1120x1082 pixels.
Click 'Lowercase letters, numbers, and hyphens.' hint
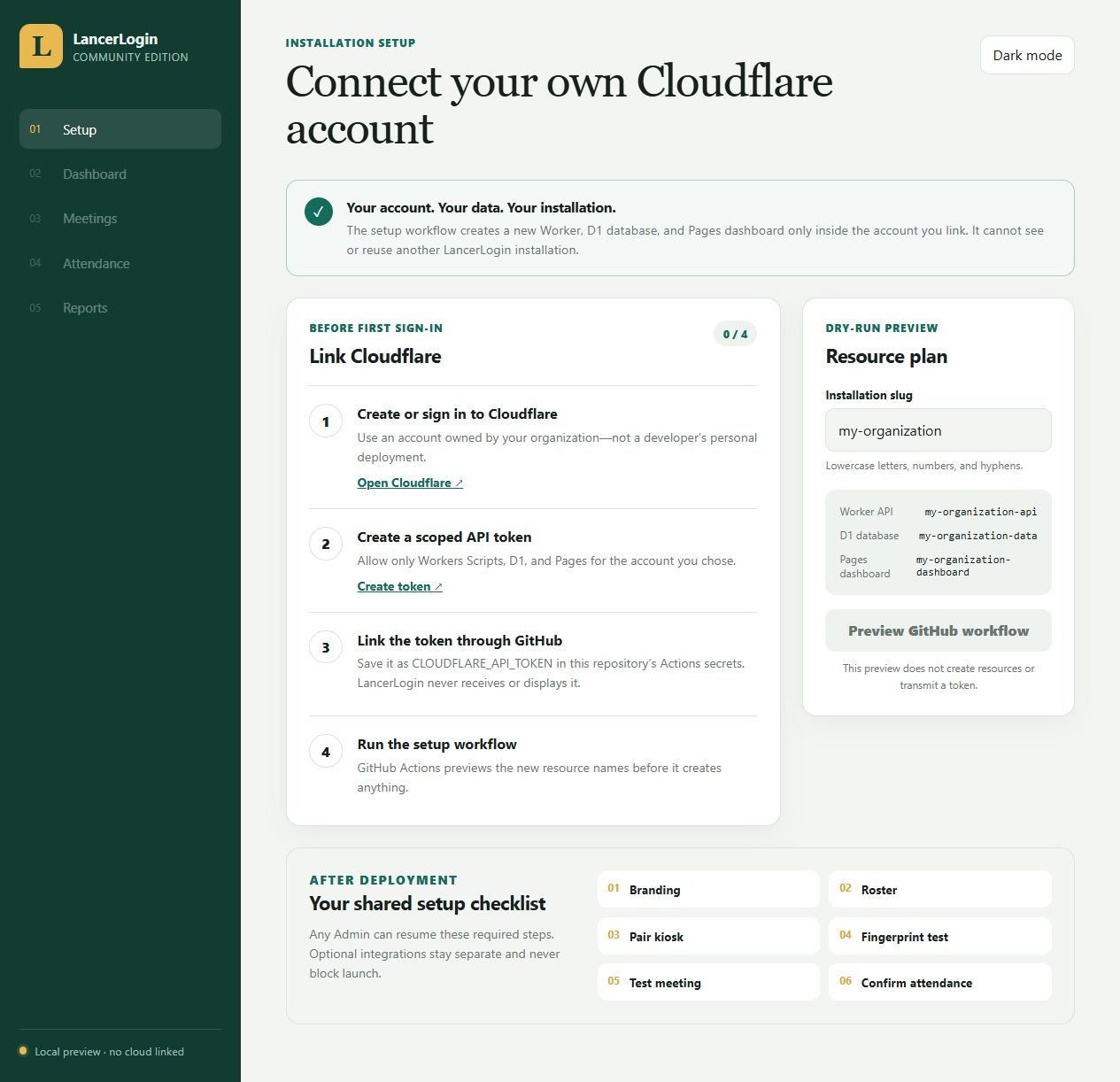(x=924, y=466)
